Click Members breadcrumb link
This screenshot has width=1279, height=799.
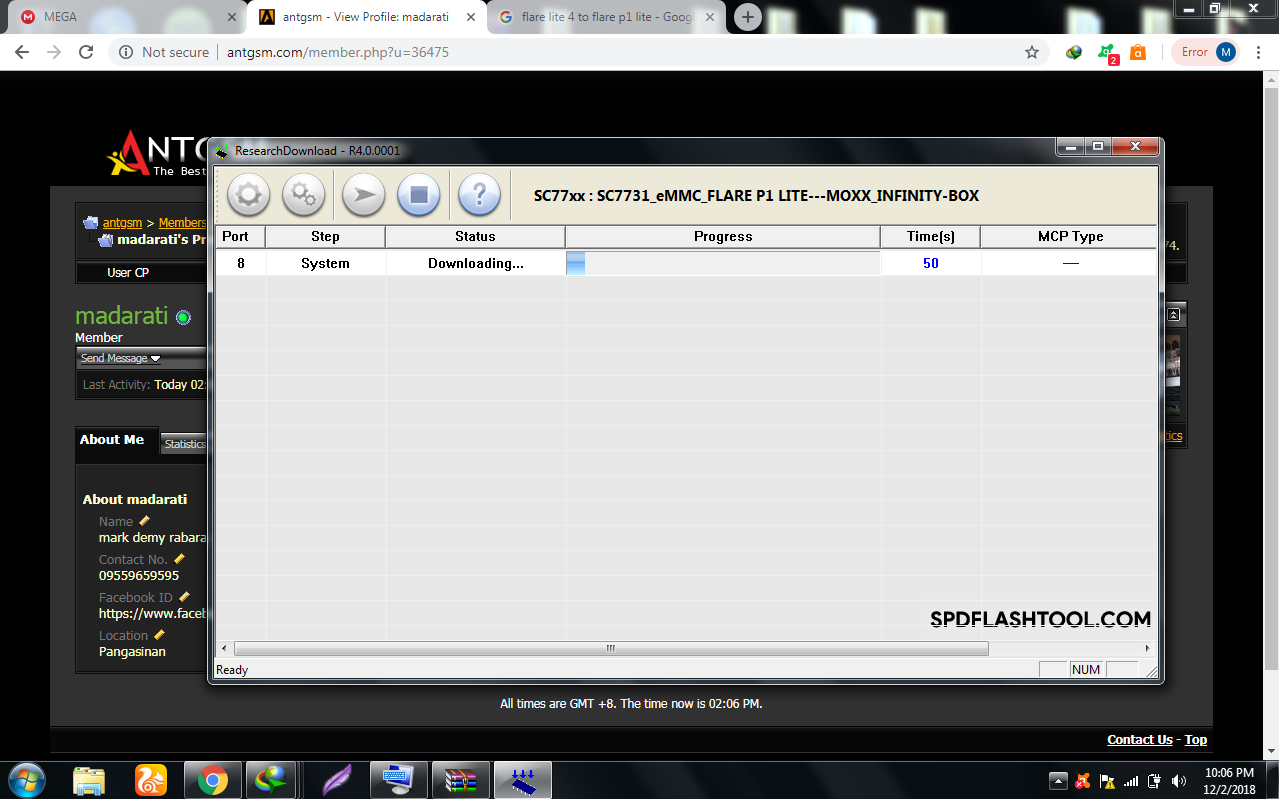click(x=182, y=223)
